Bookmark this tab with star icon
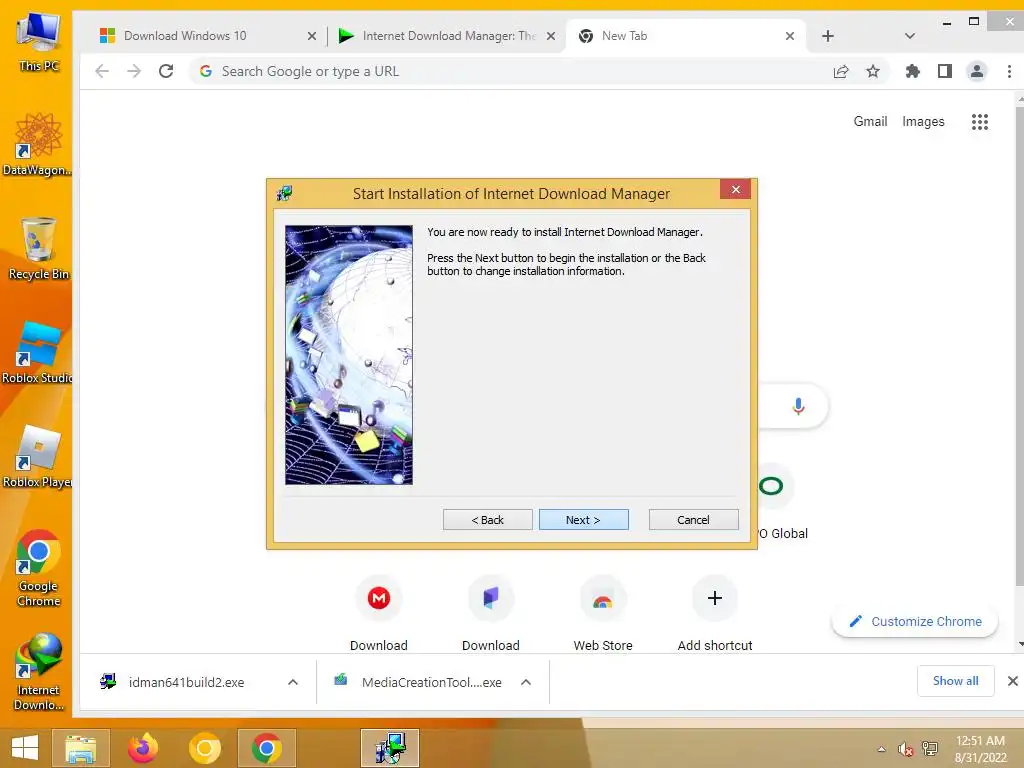Viewport: 1024px width, 768px height. [x=872, y=71]
